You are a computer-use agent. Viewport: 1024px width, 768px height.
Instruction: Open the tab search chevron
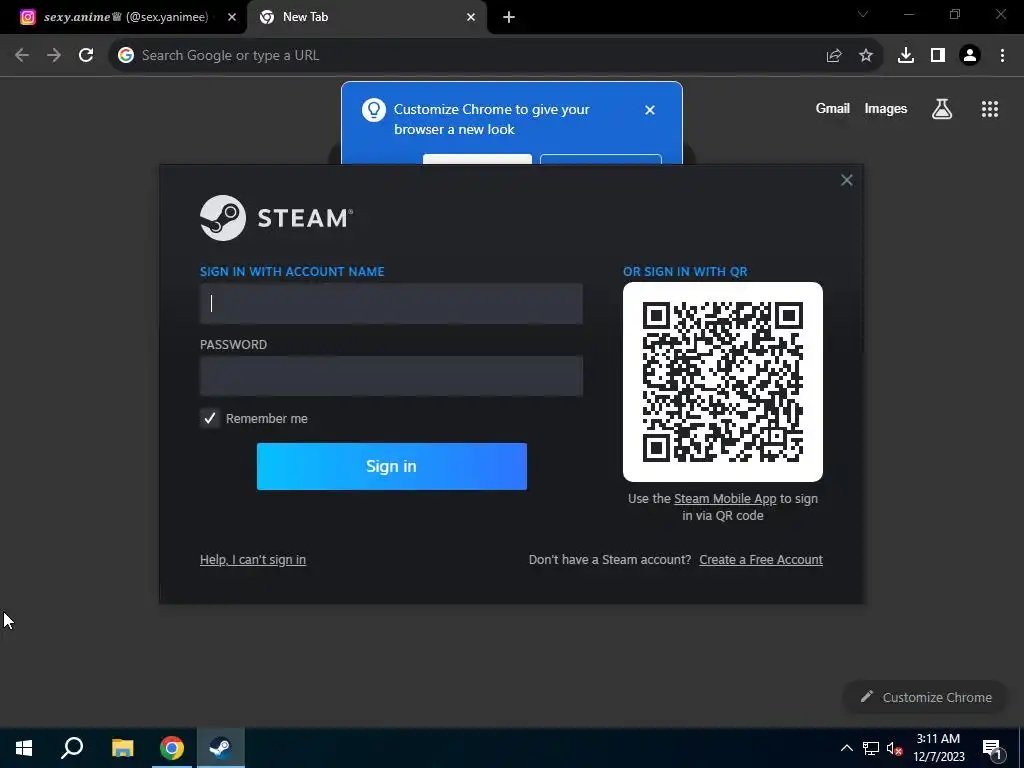click(863, 14)
